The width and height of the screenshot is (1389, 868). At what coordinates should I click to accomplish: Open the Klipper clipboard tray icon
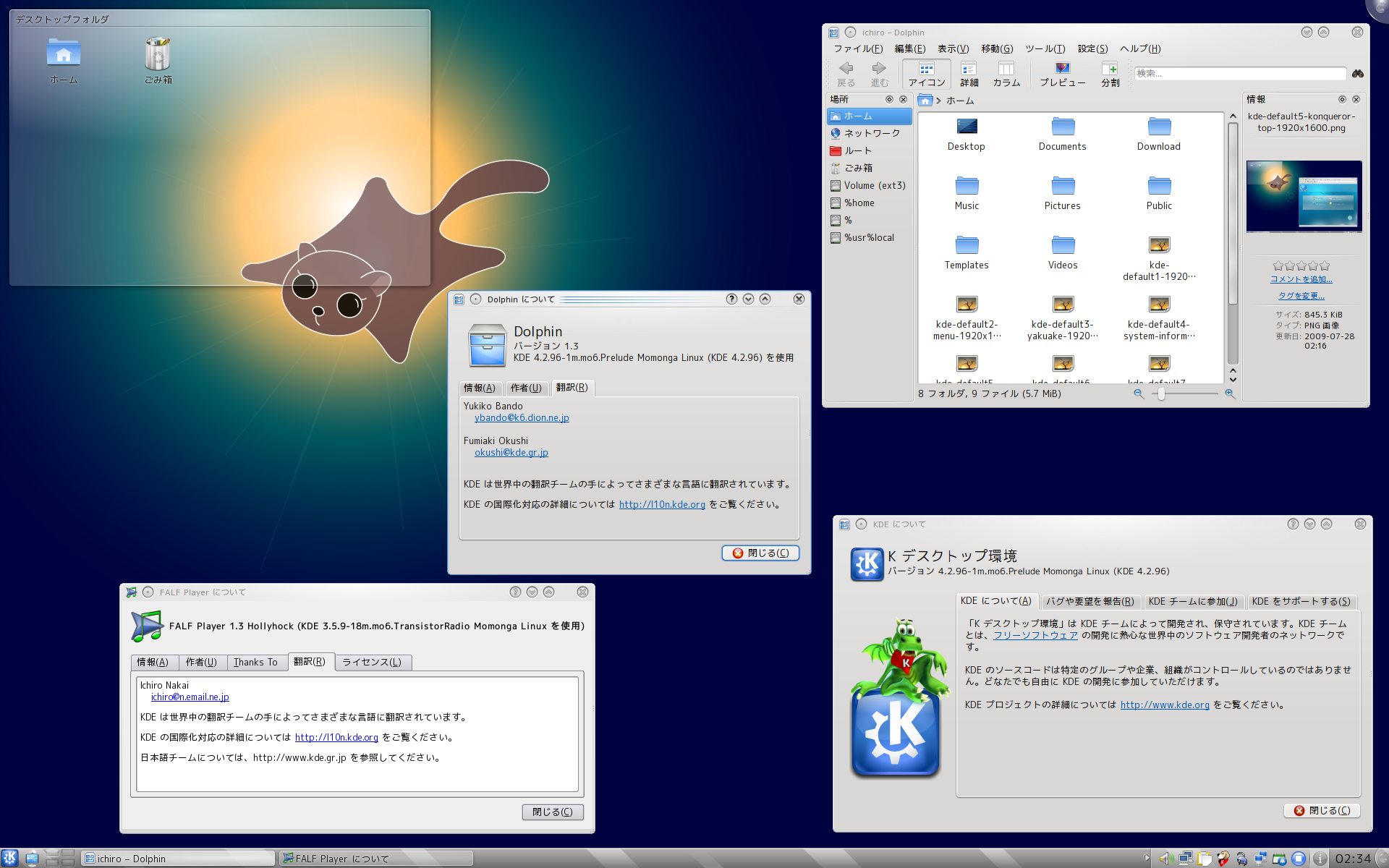tap(1204, 859)
